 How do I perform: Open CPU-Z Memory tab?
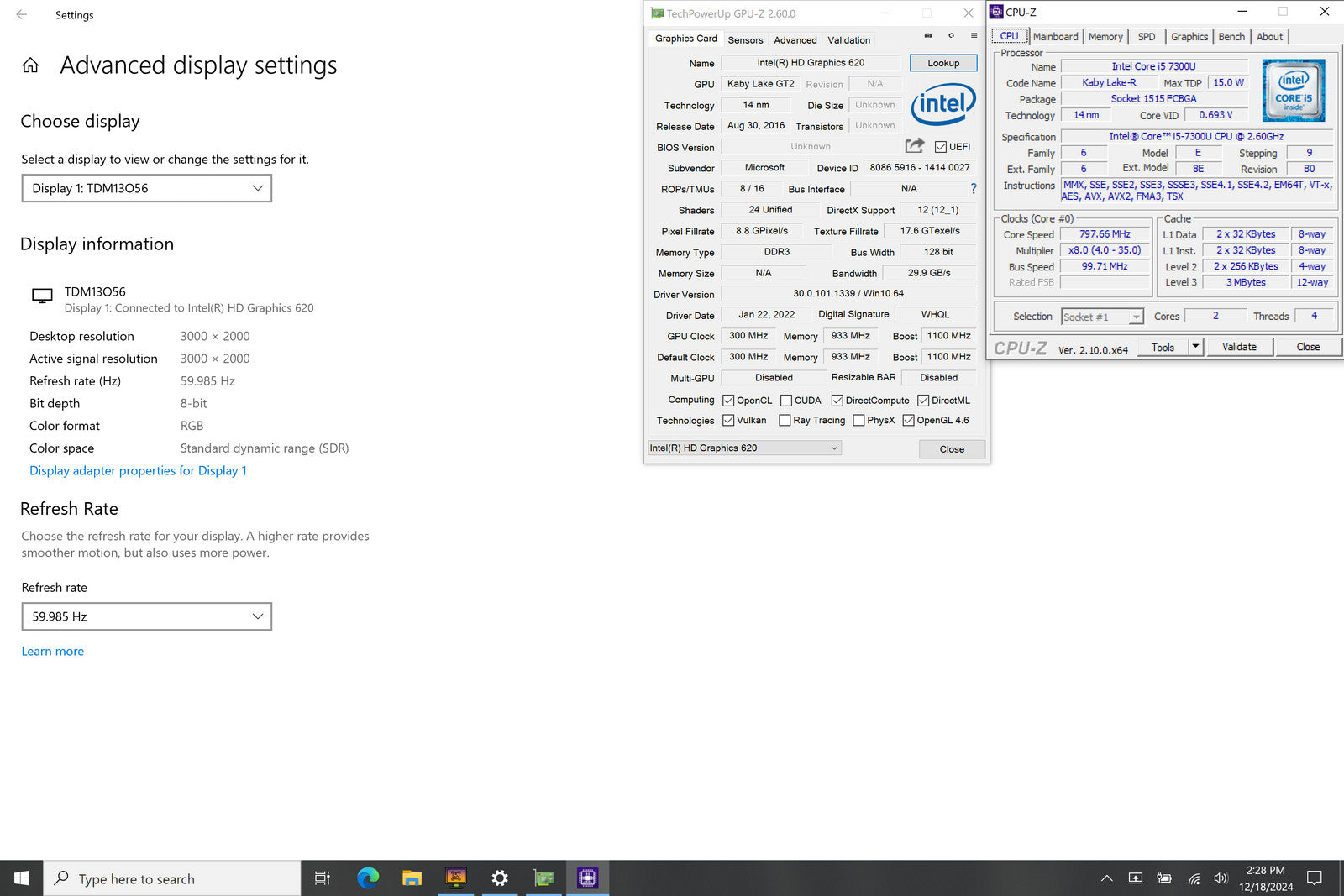[x=1105, y=36]
